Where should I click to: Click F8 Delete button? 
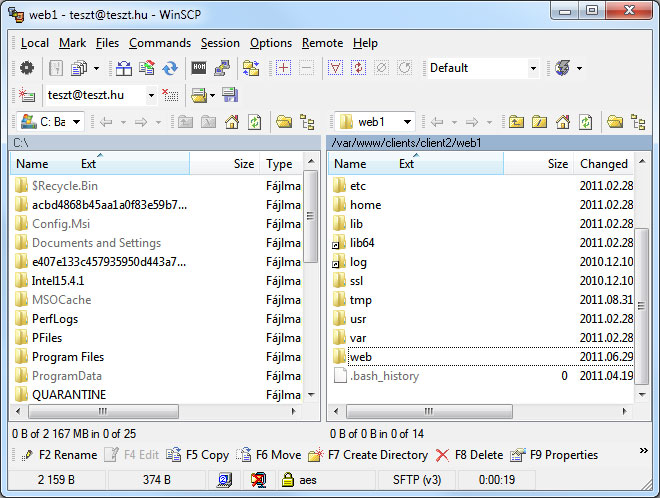pos(469,455)
